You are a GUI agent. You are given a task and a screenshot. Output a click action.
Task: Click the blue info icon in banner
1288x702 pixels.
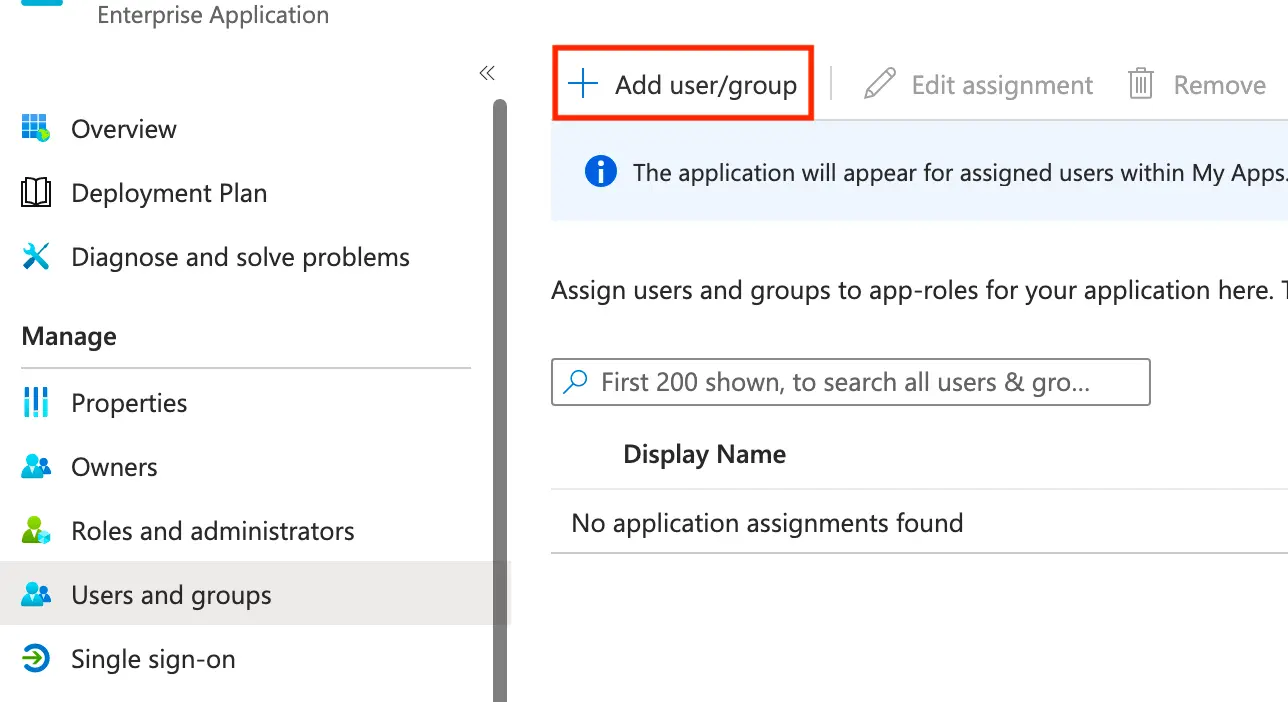(x=600, y=172)
